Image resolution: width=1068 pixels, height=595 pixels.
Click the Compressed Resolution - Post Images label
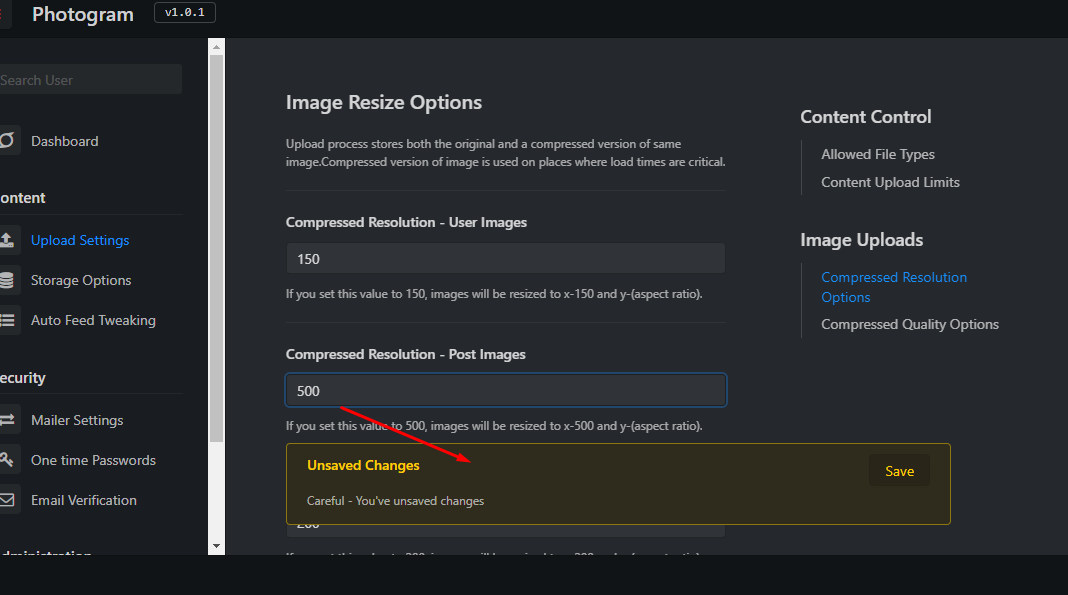click(x=405, y=355)
